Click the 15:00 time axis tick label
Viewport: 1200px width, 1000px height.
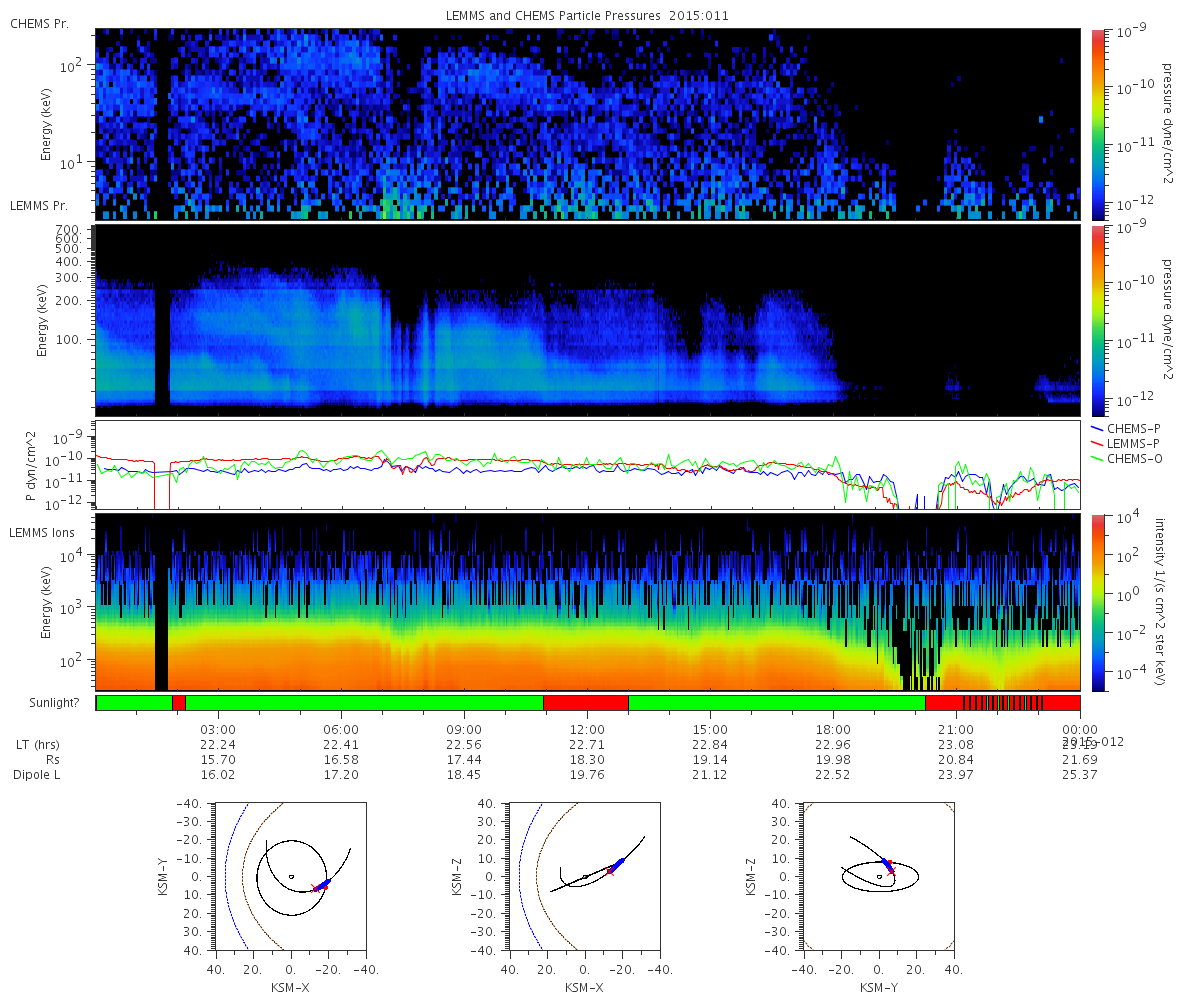click(710, 729)
